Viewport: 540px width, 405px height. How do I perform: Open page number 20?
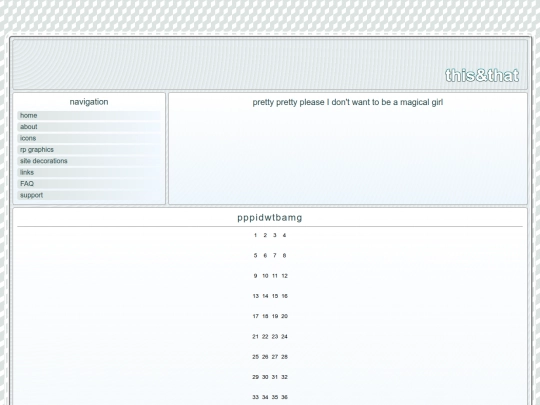pyautogui.click(x=284, y=316)
